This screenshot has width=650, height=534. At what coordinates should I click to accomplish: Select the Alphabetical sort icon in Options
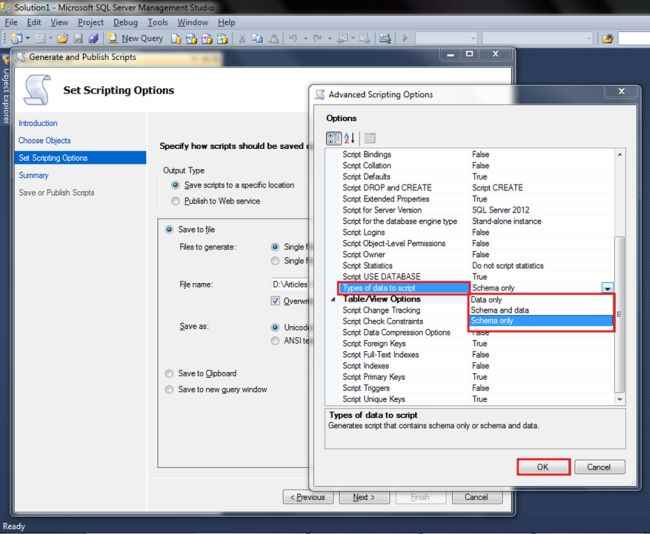click(349, 138)
